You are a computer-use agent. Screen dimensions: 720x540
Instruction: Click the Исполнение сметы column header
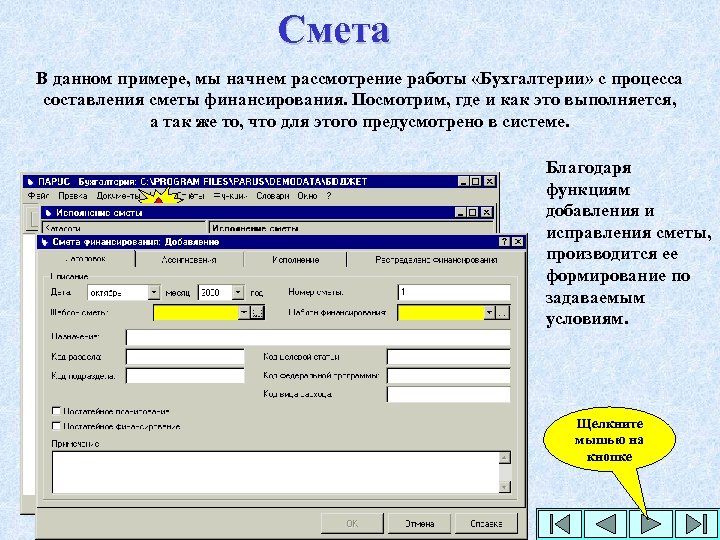click(351, 228)
